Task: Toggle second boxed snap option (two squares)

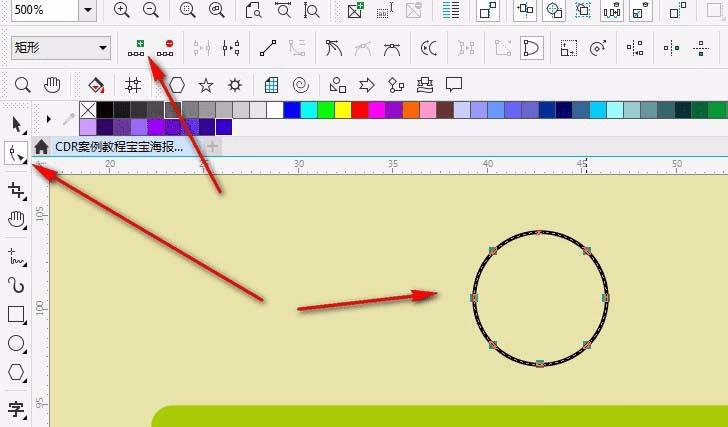Action: (525, 10)
